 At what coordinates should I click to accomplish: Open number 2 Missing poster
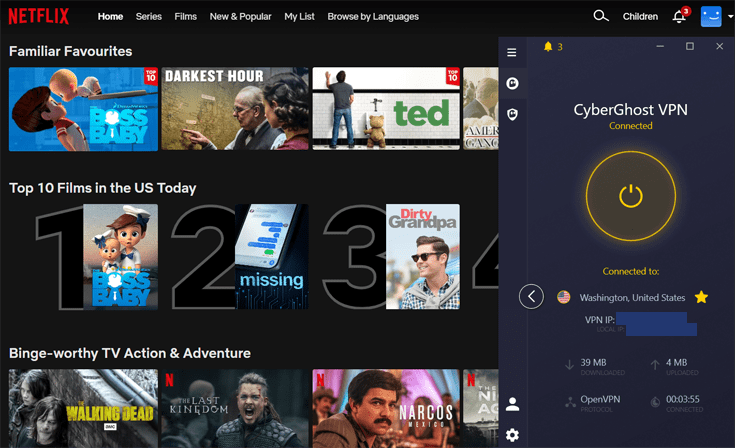[272, 257]
